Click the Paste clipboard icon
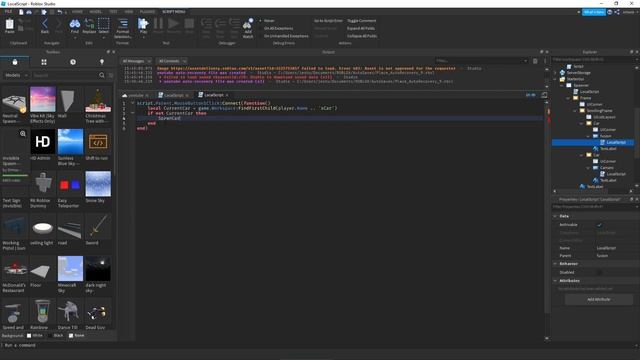Viewport: 640px width, 360px height. click(9, 25)
